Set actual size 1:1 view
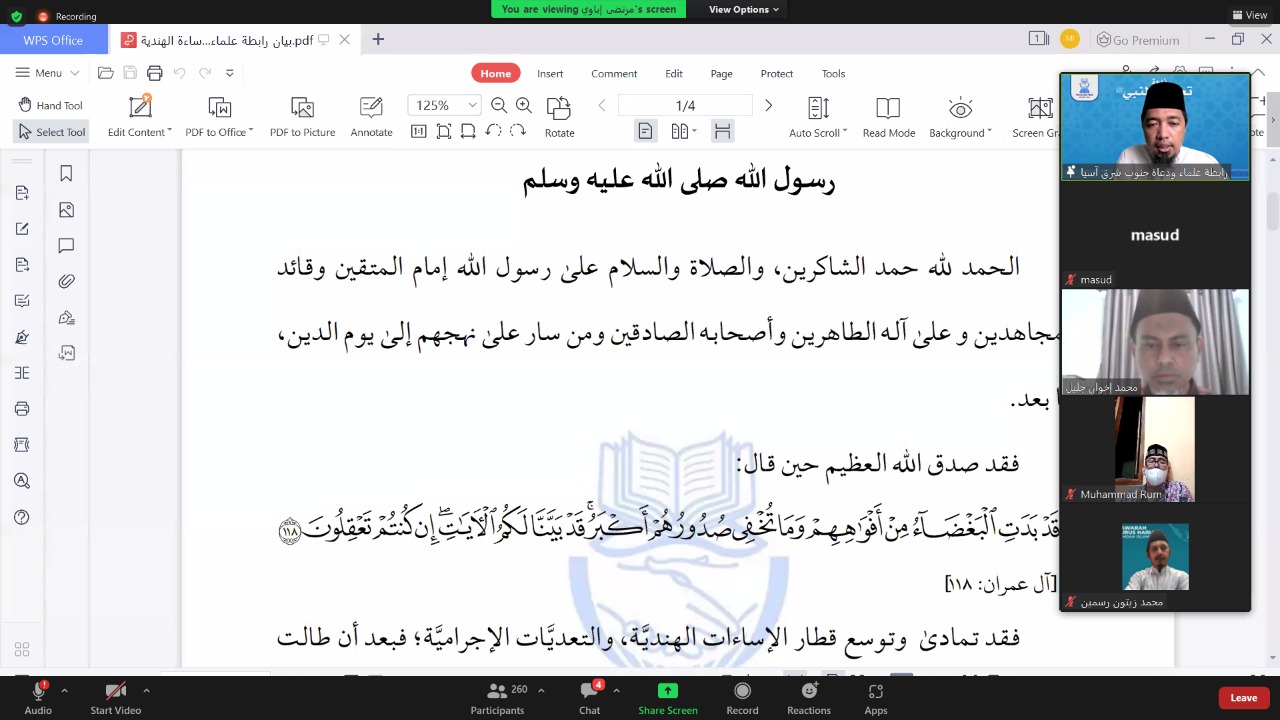 click(x=419, y=132)
